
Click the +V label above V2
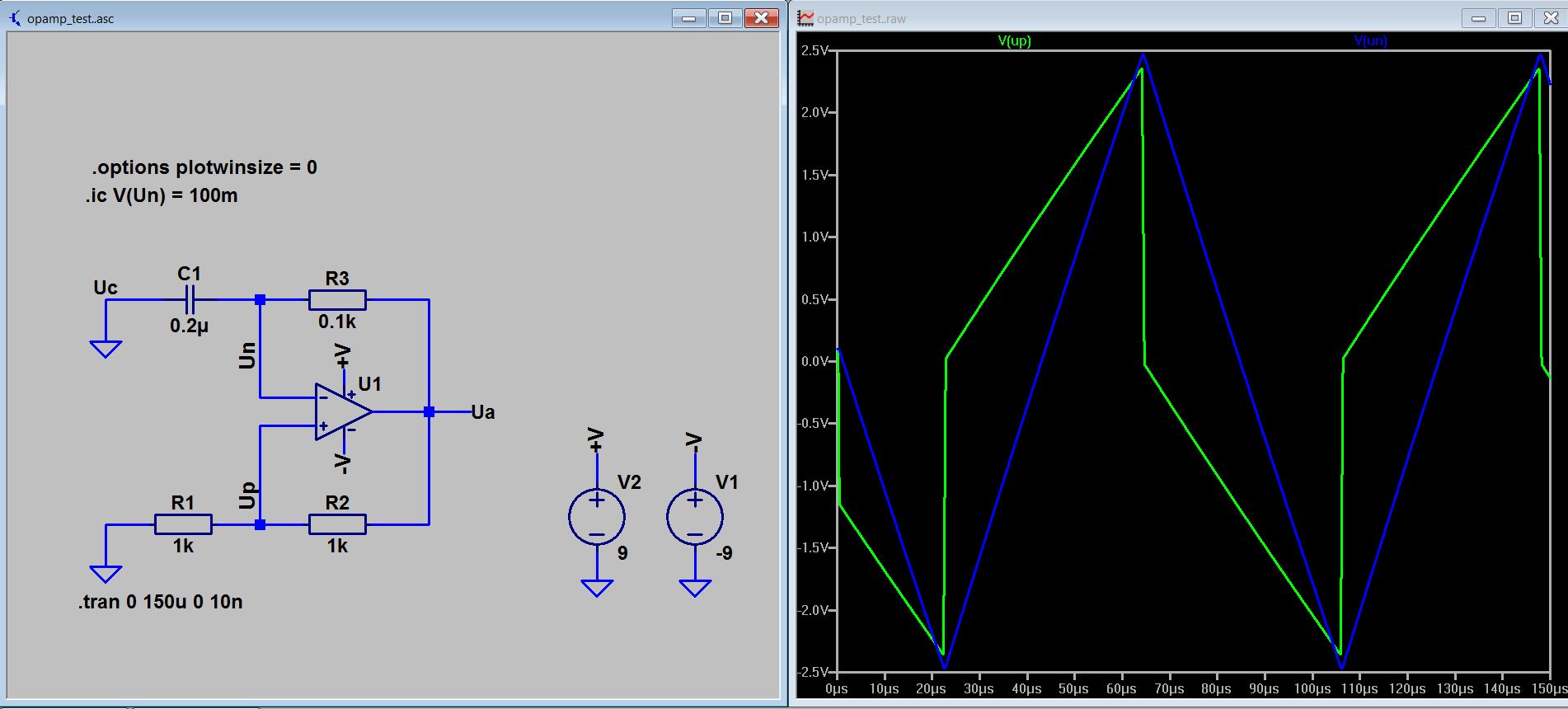tap(596, 440)
